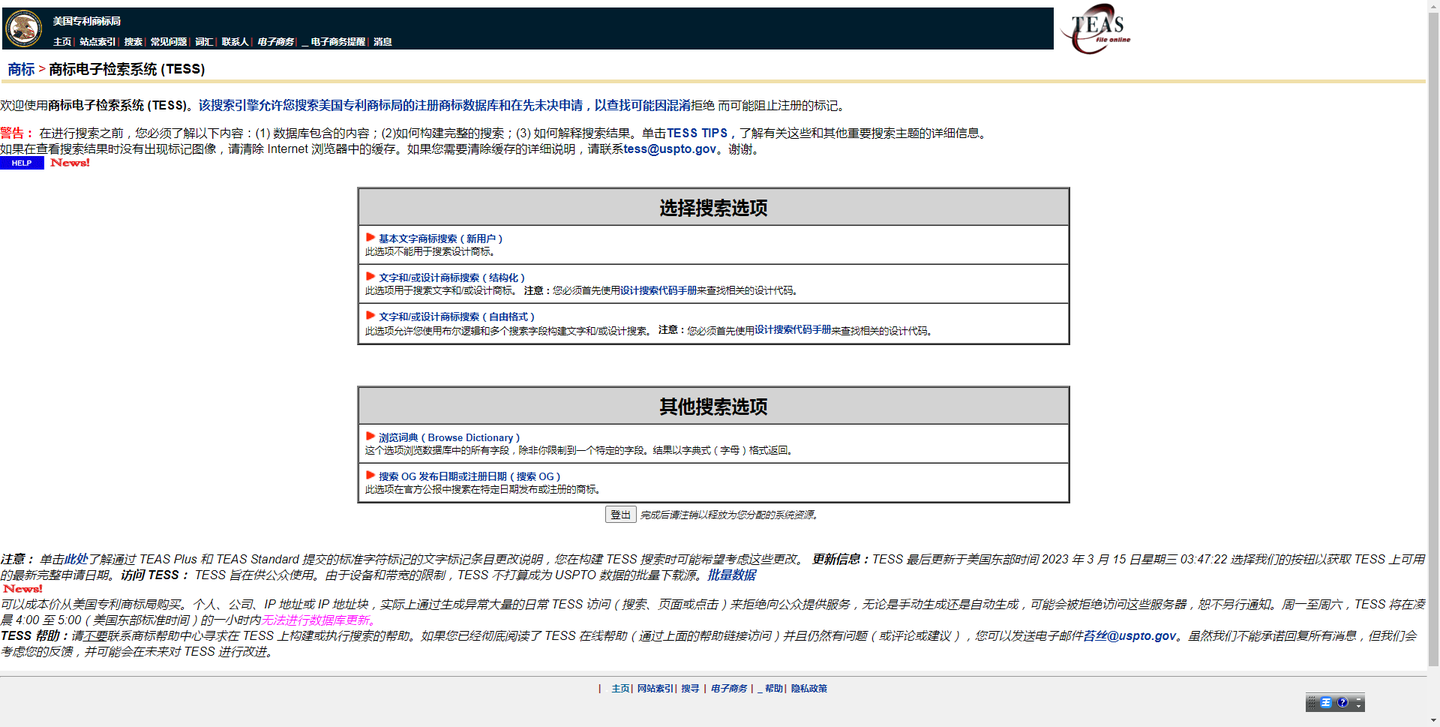Click red arrow beside 基本文字商标搜索 option
The width and height of the screenshot is (1440, 727).
(369, 238)
